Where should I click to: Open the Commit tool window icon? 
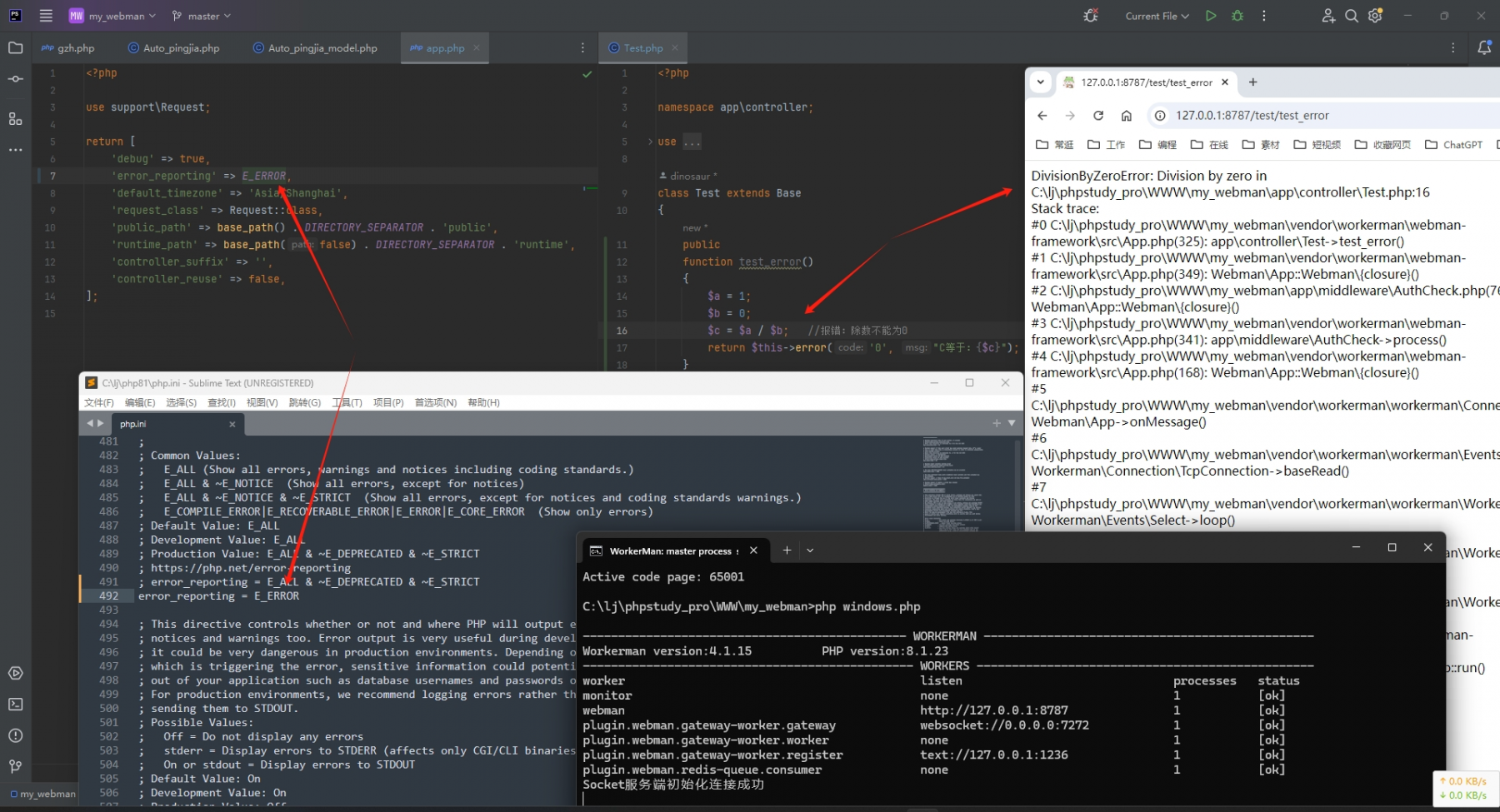pyautogui.click(x=15, y=79)
